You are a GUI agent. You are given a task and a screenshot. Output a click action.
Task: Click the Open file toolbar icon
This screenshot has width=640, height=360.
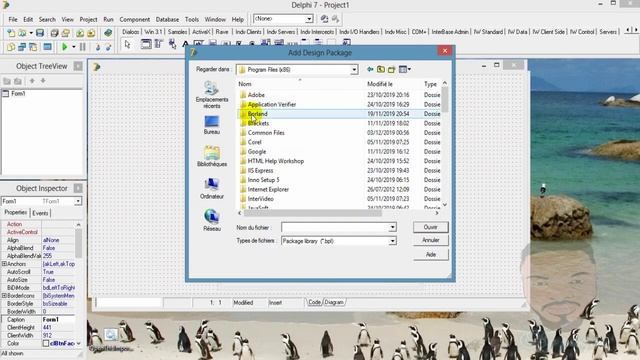click(22, 33)
